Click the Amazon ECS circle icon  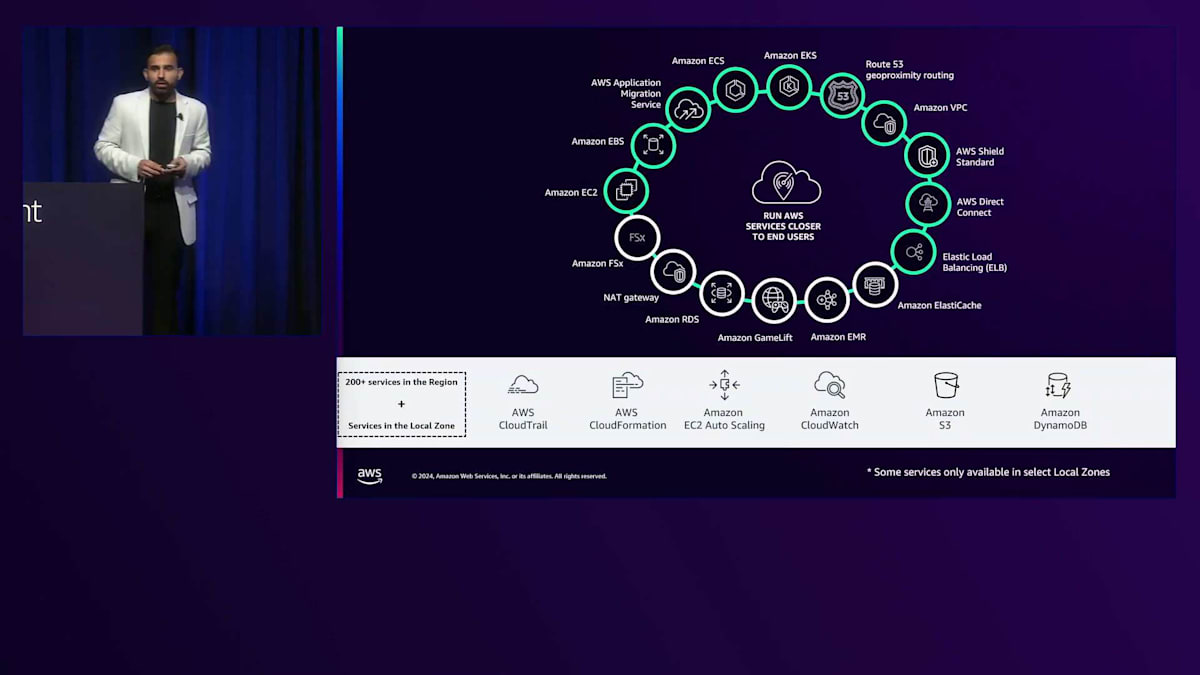[x=736, y=91]
